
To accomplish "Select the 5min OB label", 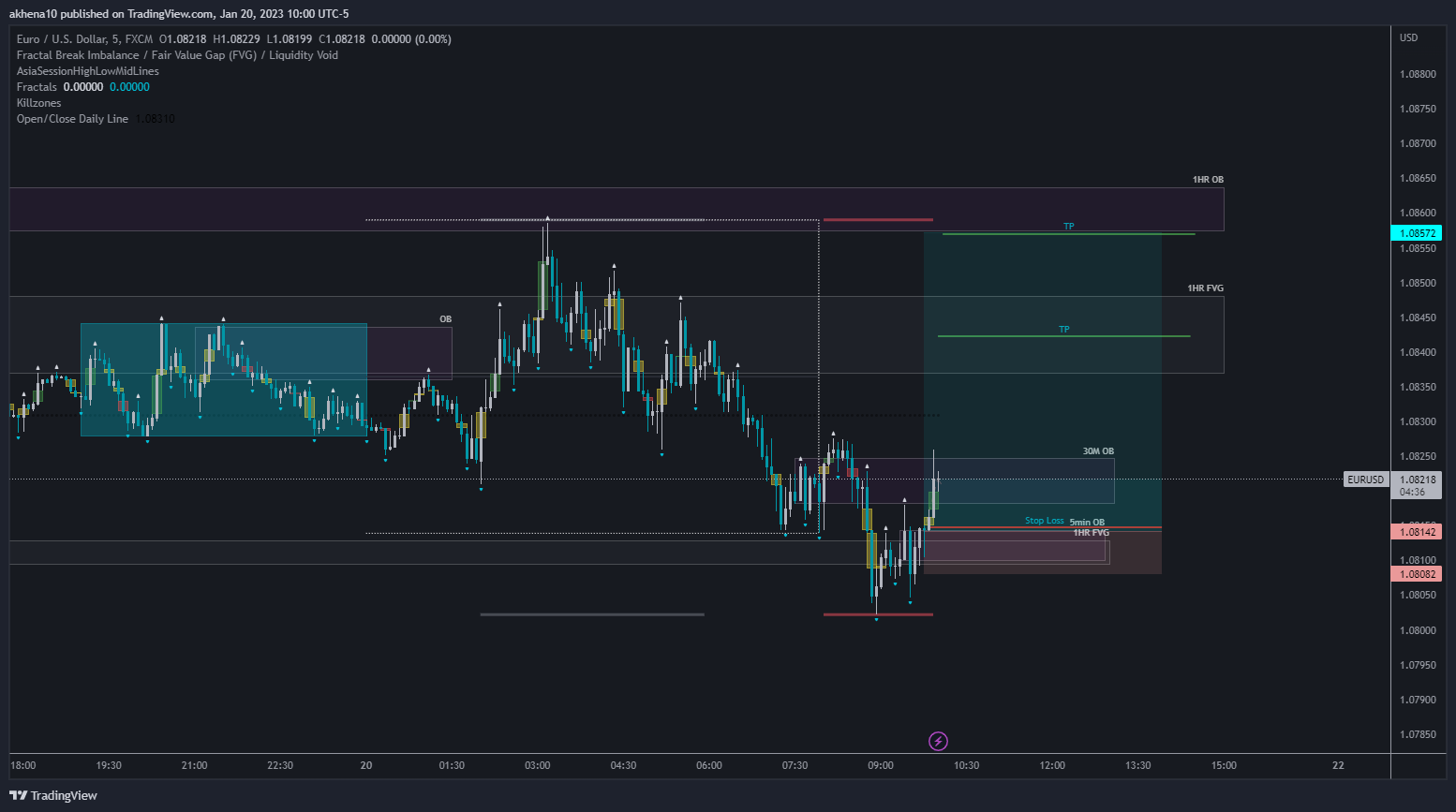I will (x=1087, y=523).
